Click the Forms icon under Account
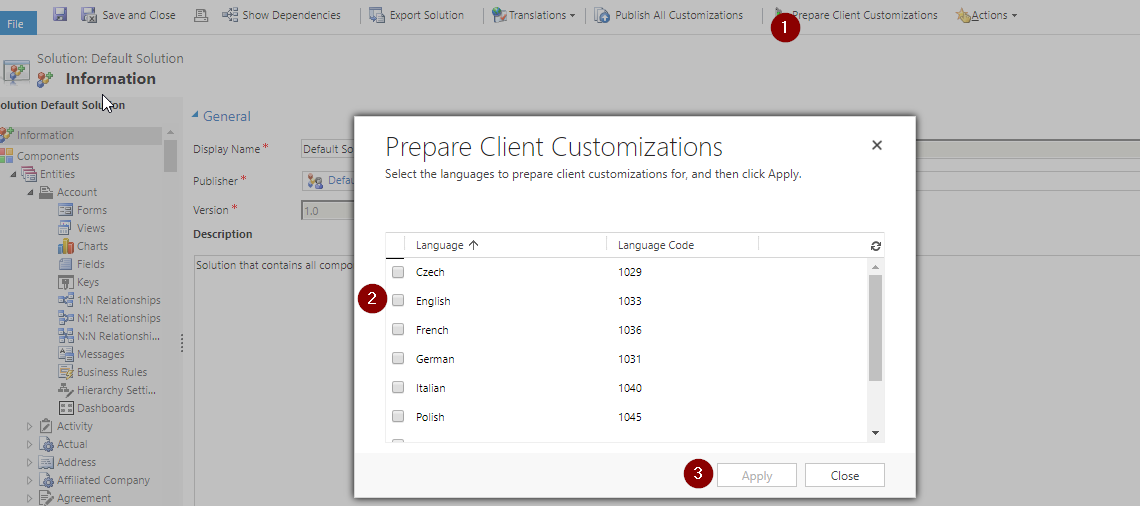Screen dimensions: 1140x506 click(x=65, y=210)
